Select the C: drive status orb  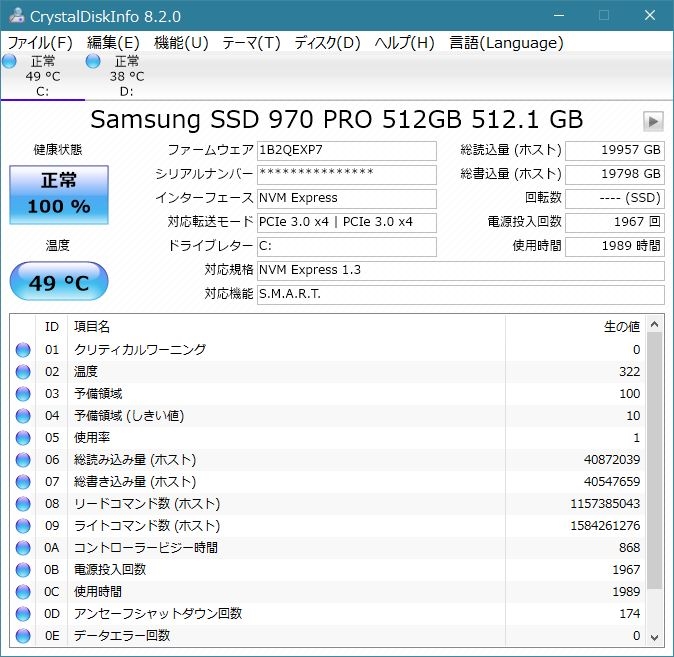click(10, 62)
